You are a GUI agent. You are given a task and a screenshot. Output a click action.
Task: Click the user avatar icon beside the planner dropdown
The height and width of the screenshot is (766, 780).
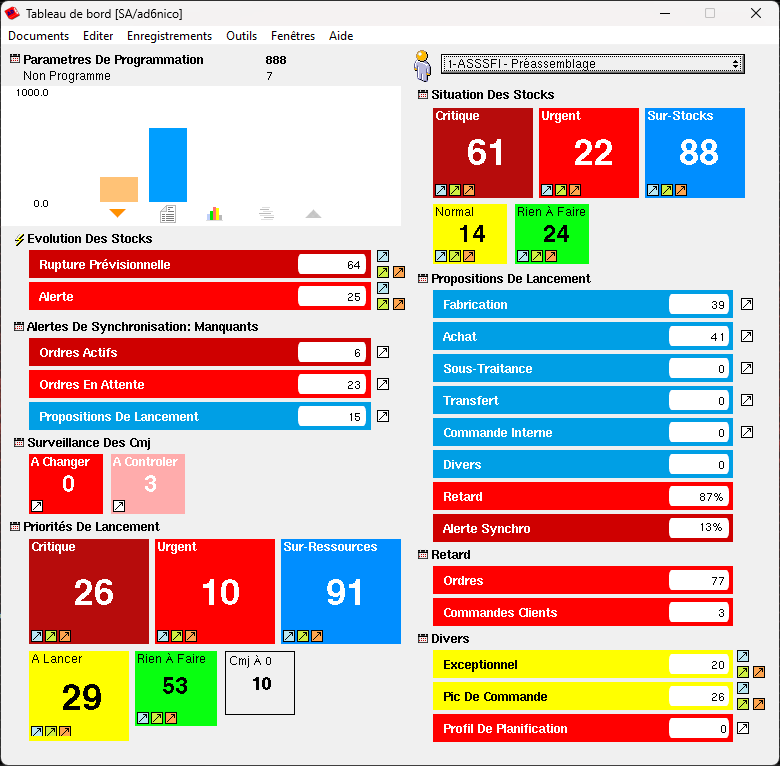coord(422,65)
